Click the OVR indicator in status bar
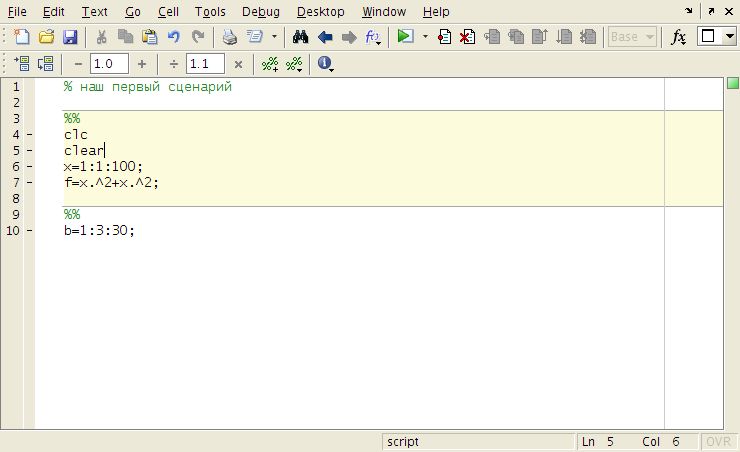This screenshot has height=452, width=740. (x=718, y=442)
